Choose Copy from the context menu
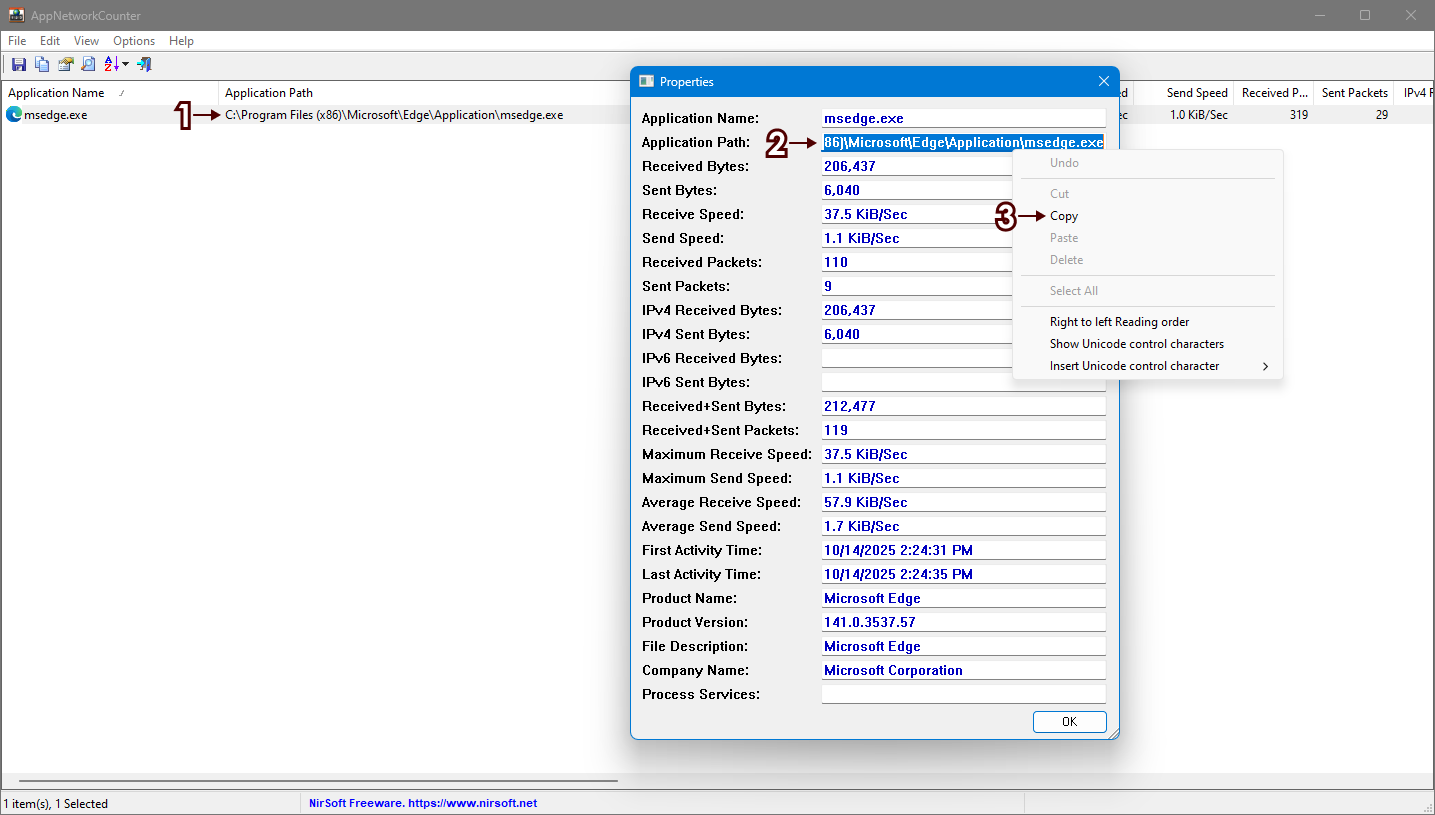1435x815 pixels. (x=1064, y=216)
